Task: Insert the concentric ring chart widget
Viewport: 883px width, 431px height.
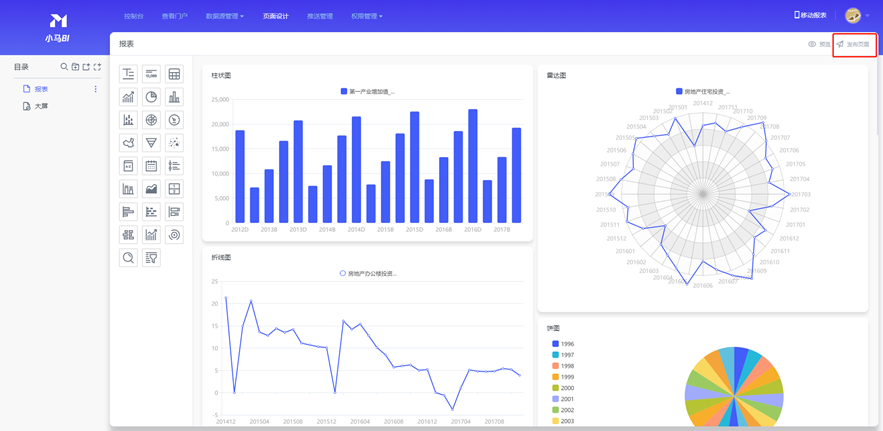Action: (175, 234)
